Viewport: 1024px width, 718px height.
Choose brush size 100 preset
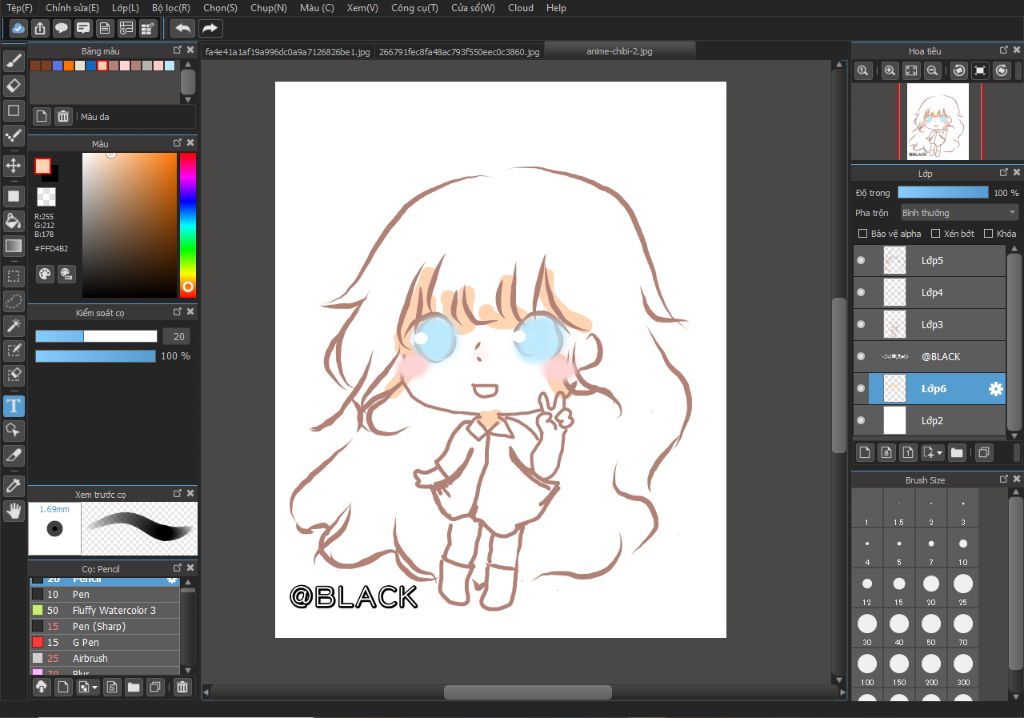(x=867, y=668)
